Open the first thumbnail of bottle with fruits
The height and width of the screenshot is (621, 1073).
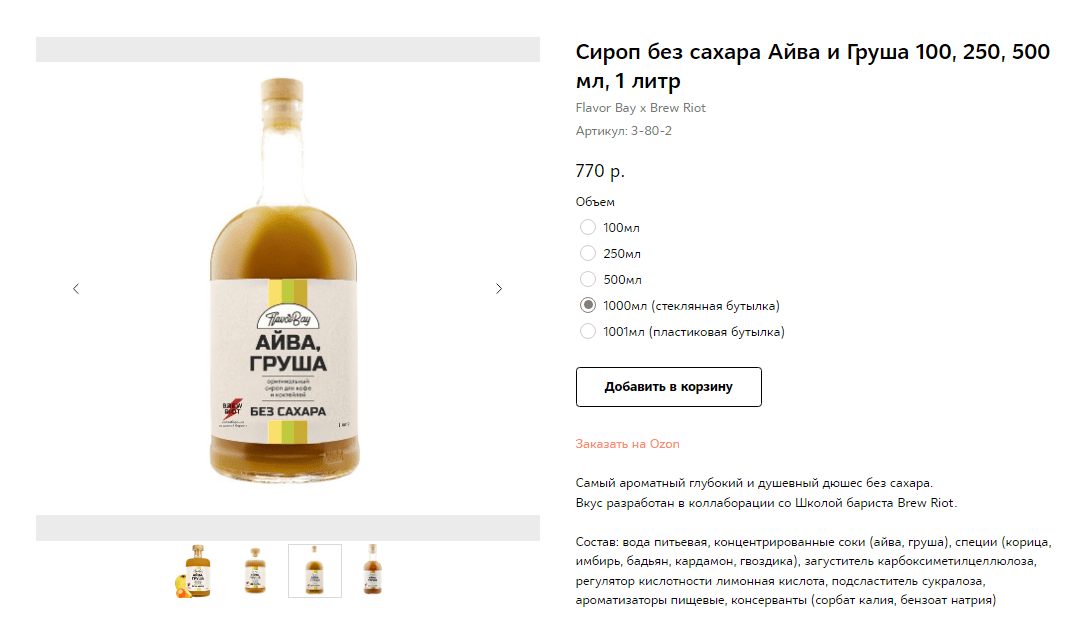click(194, 571)
